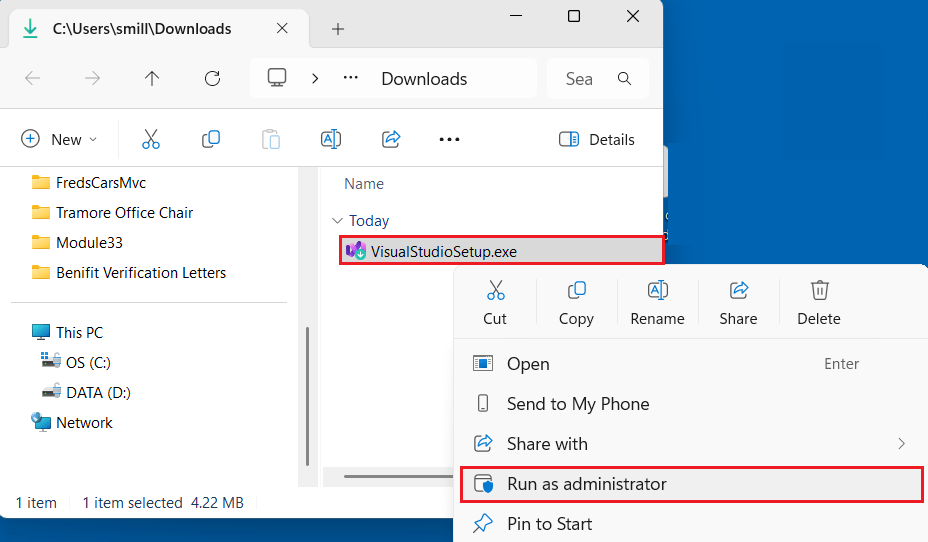Click the navigation pane vertical scrollbar

(x=307, y=396)
